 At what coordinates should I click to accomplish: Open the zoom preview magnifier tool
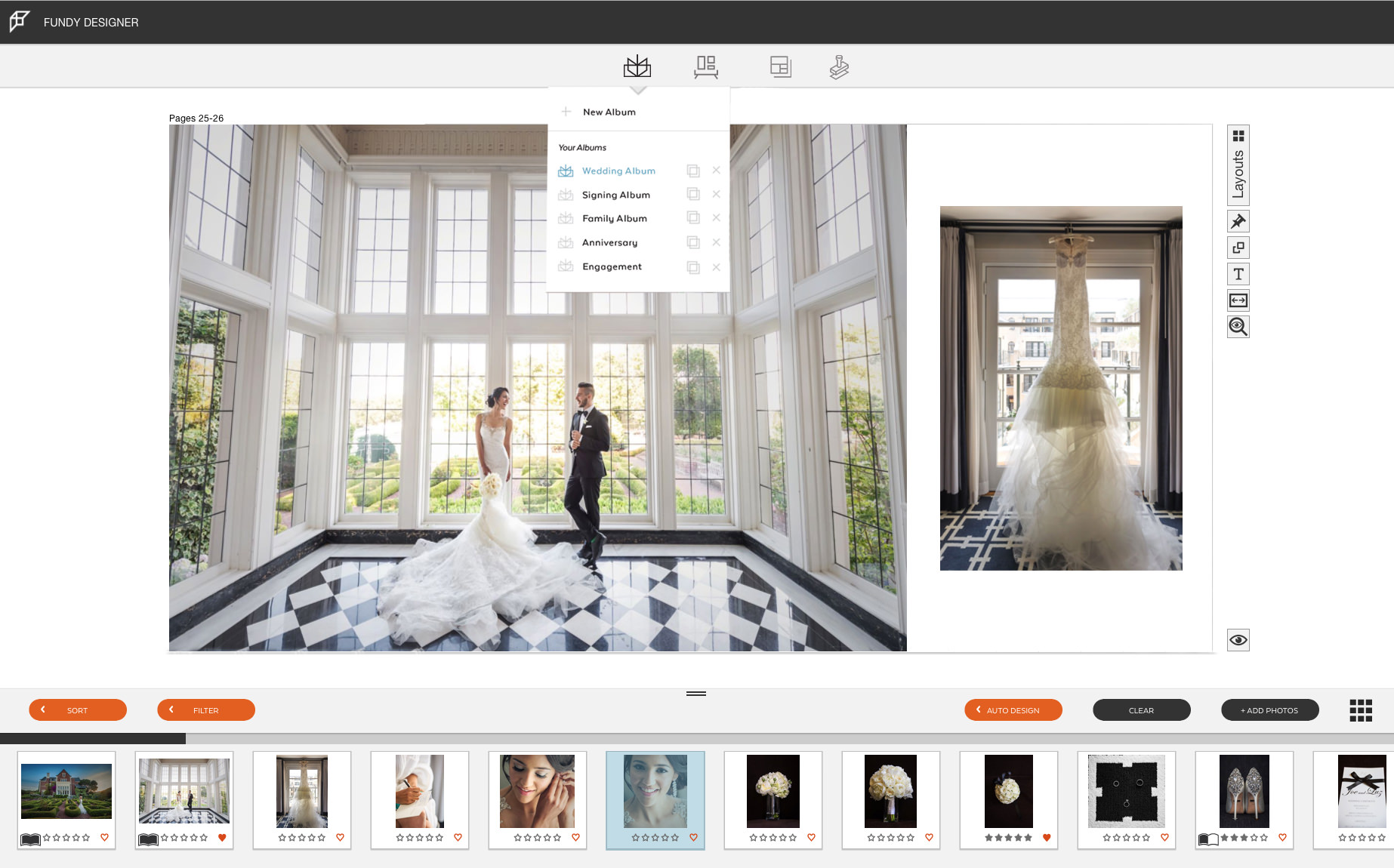pyautogui.click(x=1238, y=327)
